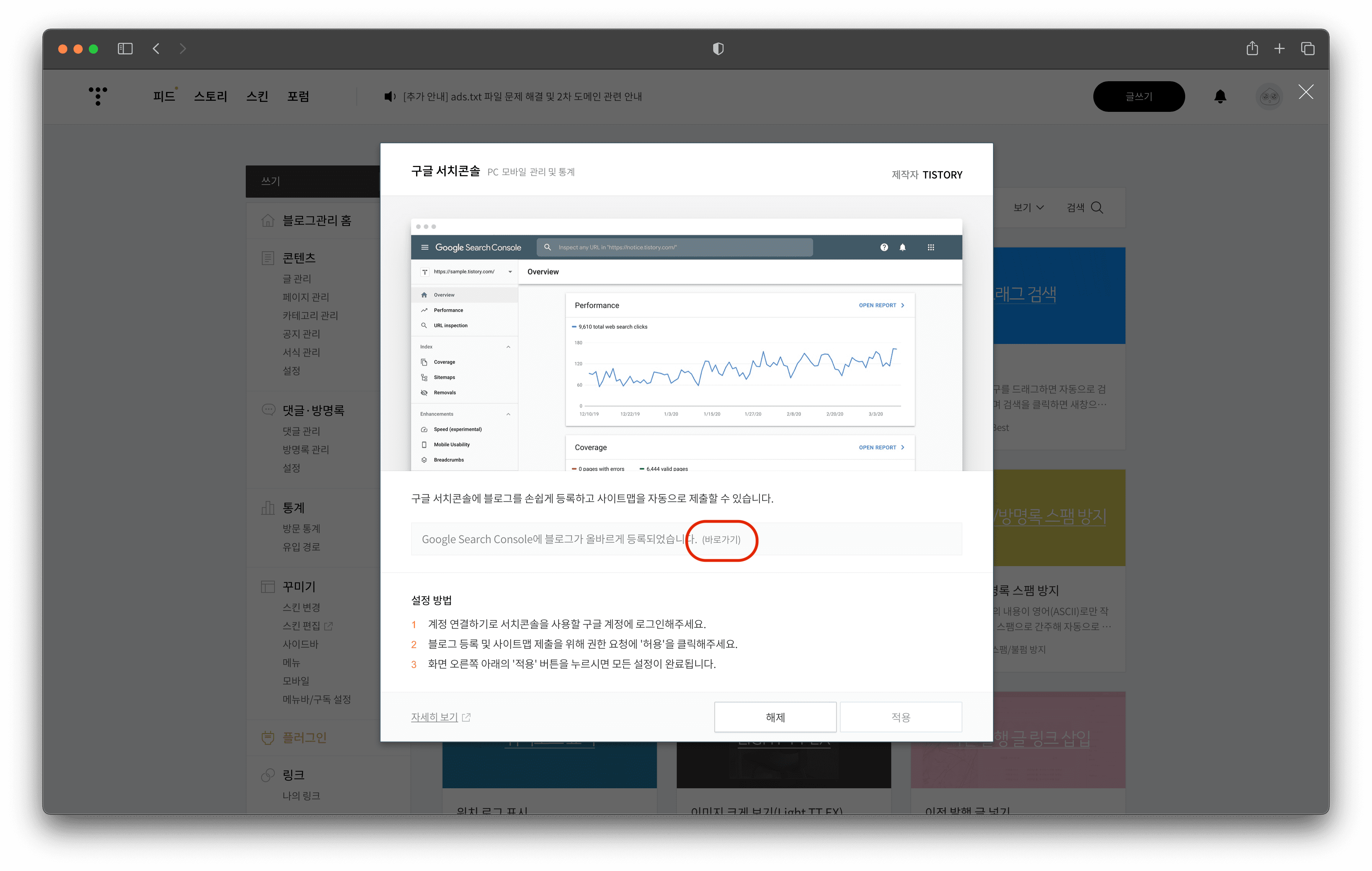Open the 스킨 menu
This screenshot has height=871, width=1372.
point(257,97)
